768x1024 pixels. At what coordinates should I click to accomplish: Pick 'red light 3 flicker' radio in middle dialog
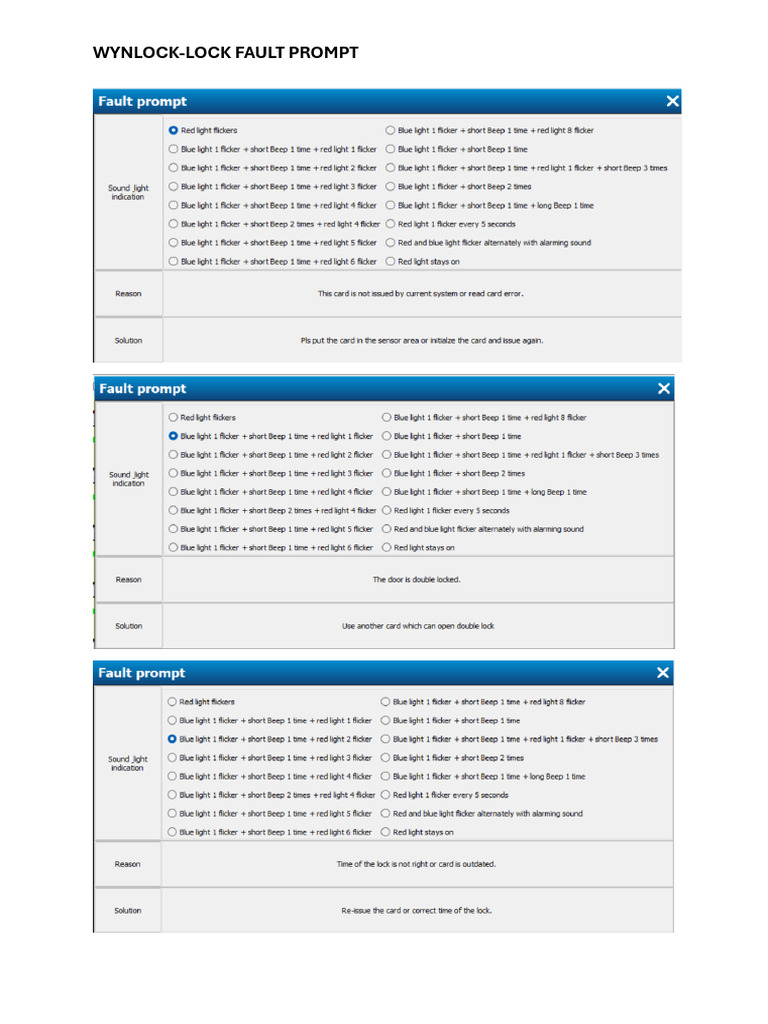point(173,473)
